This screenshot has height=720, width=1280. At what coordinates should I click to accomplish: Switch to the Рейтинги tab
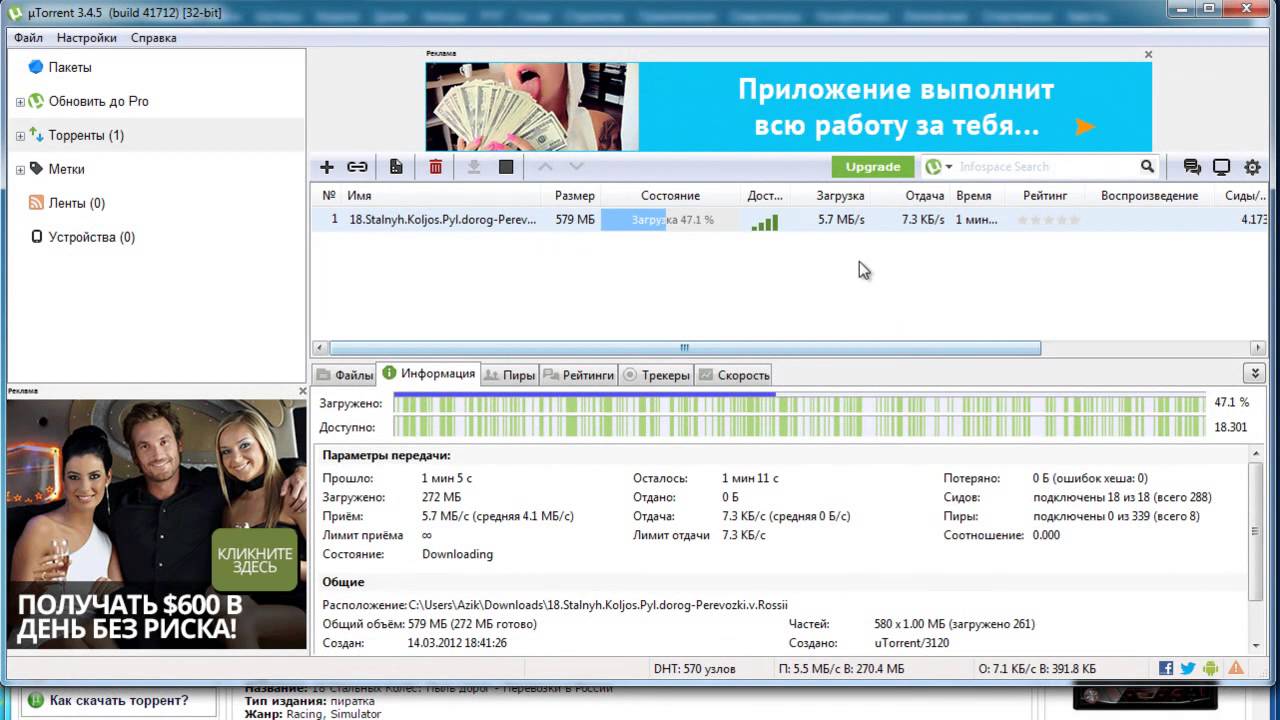click(x=579, y=375)
